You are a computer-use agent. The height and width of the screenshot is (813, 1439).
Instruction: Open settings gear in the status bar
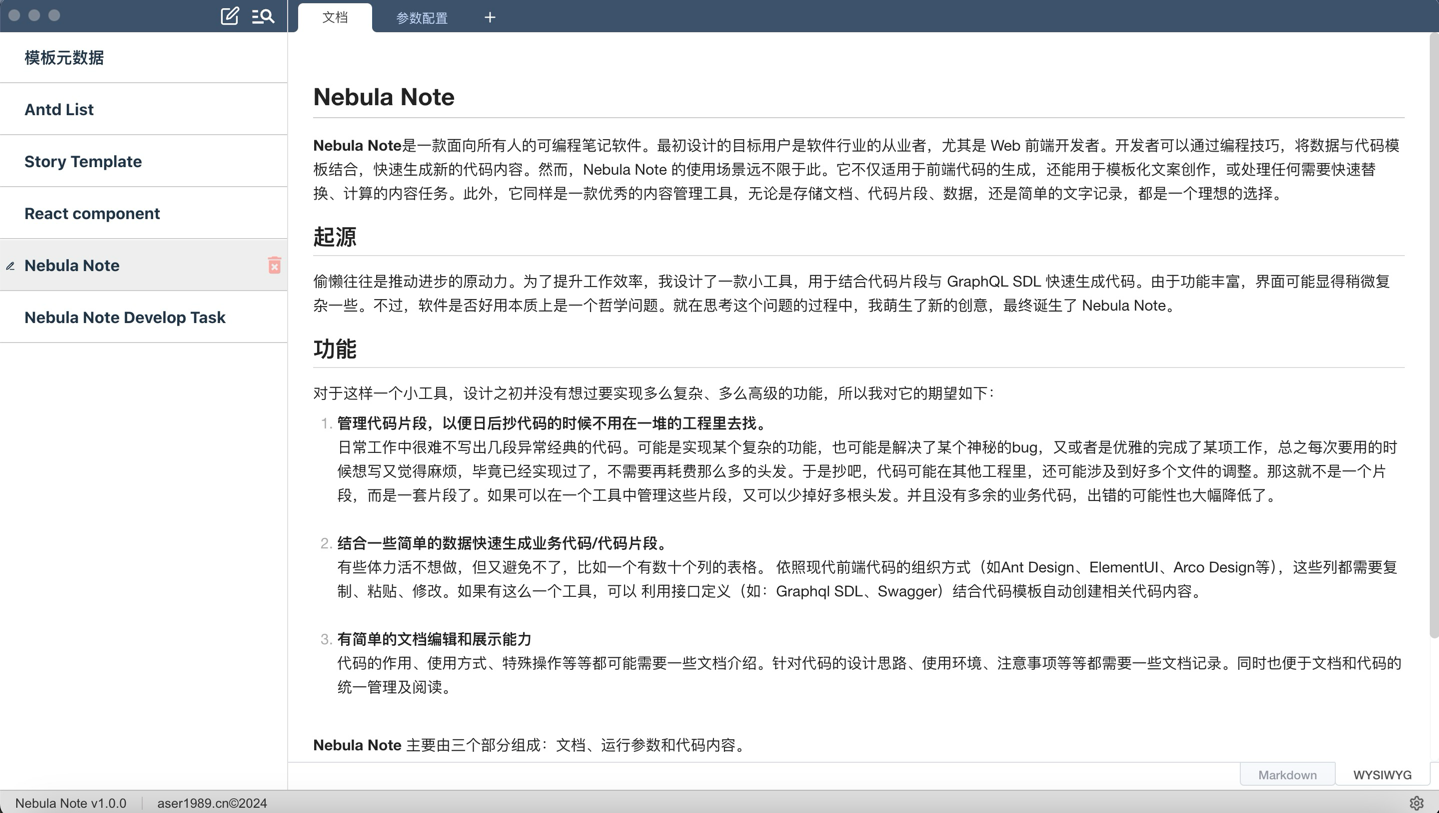click(1416, 803)
